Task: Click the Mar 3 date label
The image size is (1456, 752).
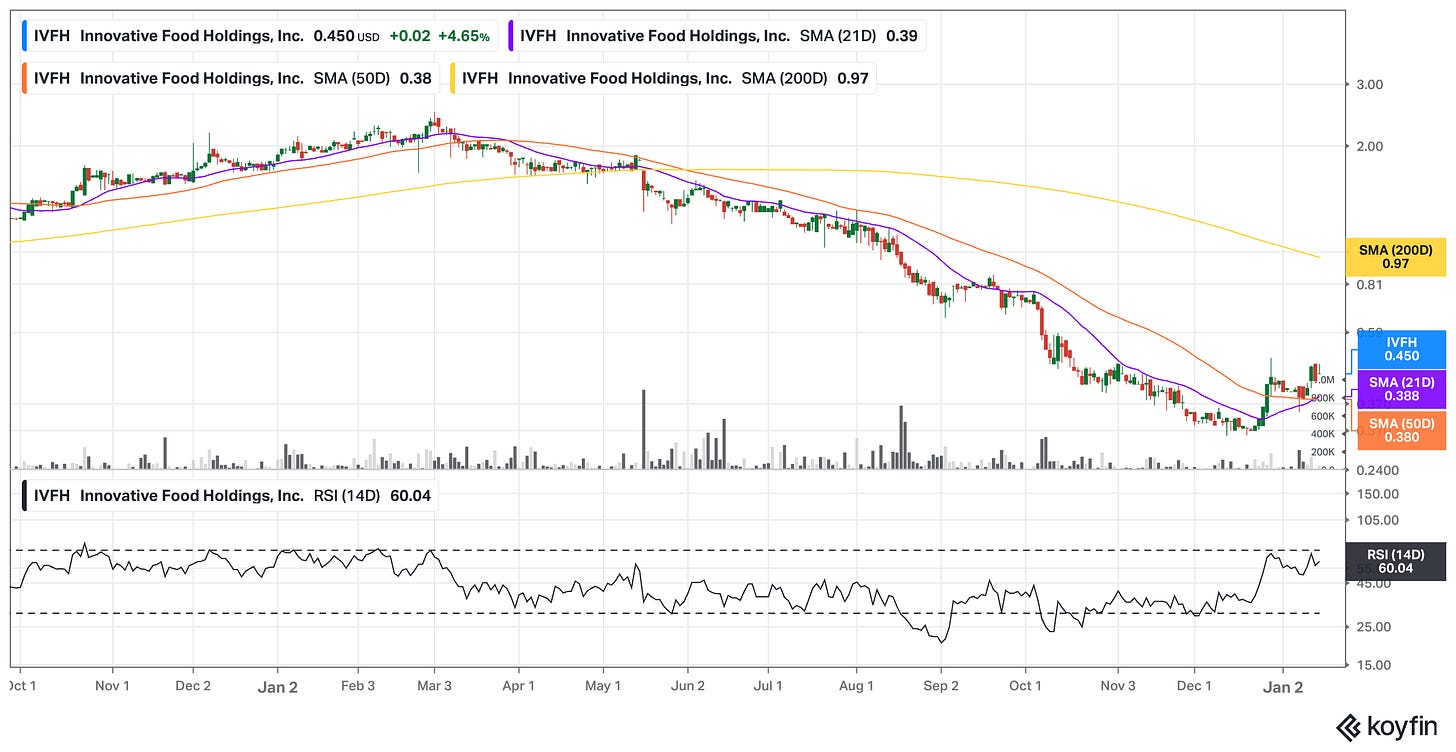Action: 434,686
